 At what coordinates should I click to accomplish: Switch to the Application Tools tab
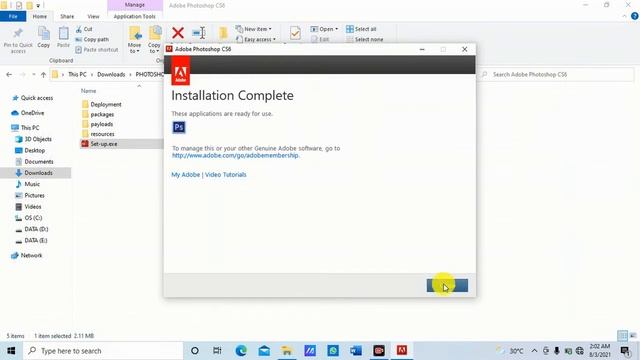point(135,16)
